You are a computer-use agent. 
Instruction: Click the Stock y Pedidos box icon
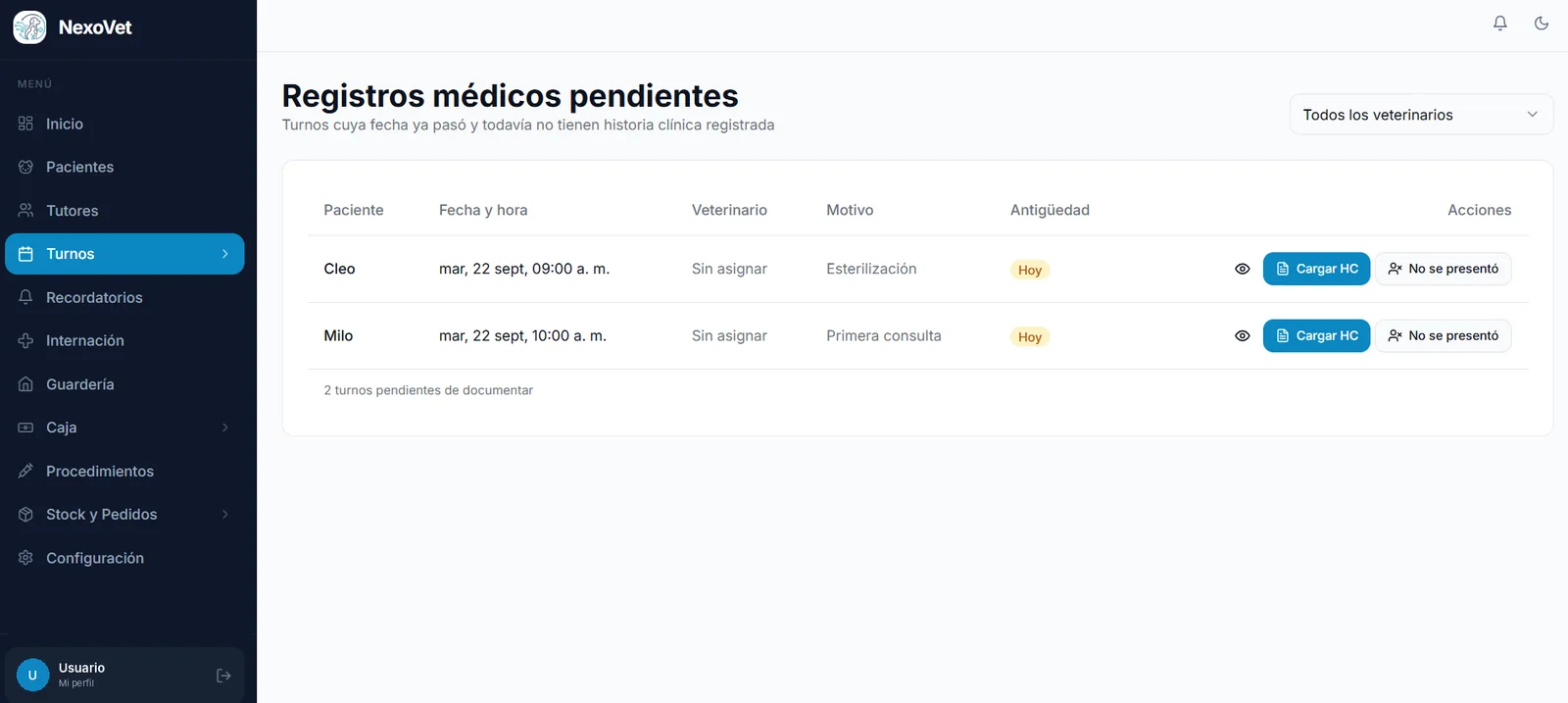tap(25, 514)
